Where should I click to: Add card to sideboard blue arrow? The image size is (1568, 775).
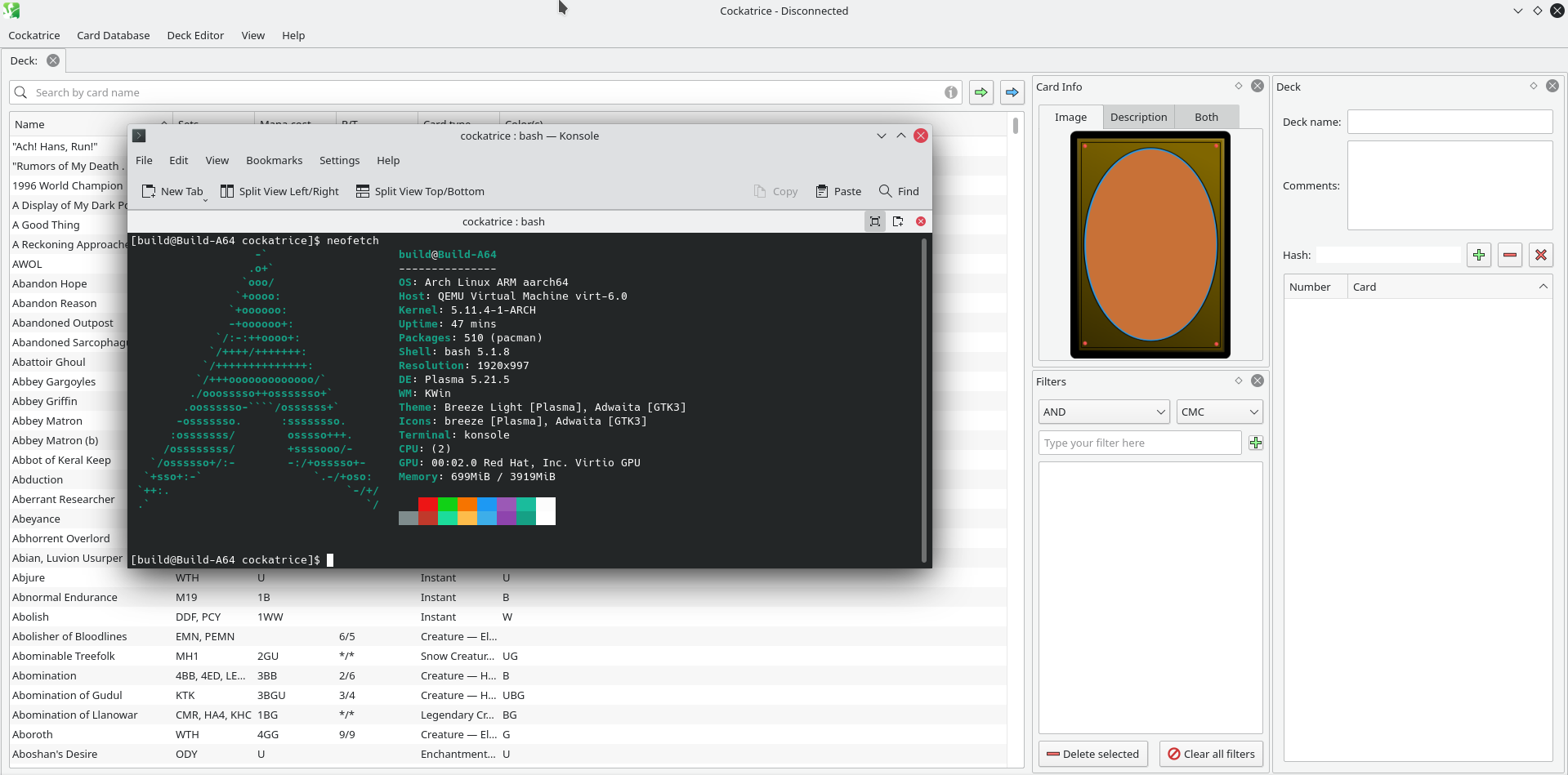1012,92
